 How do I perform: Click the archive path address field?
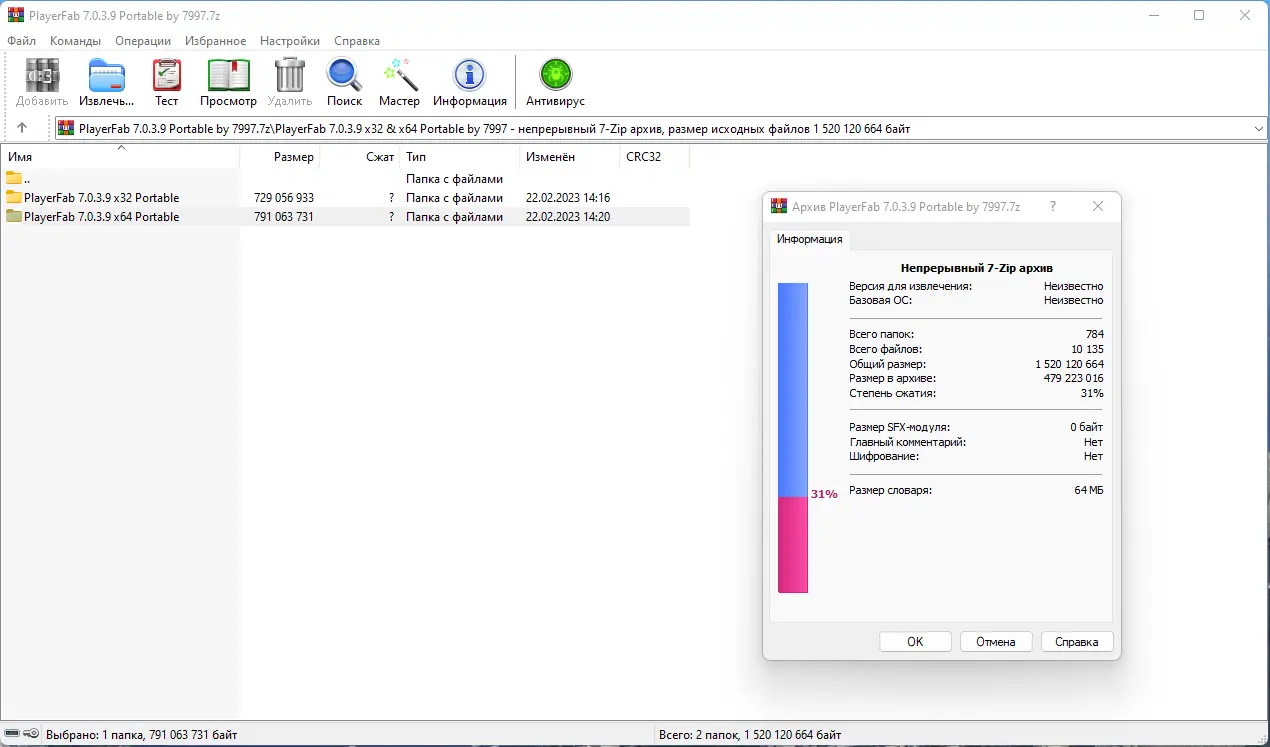[660, 128]
